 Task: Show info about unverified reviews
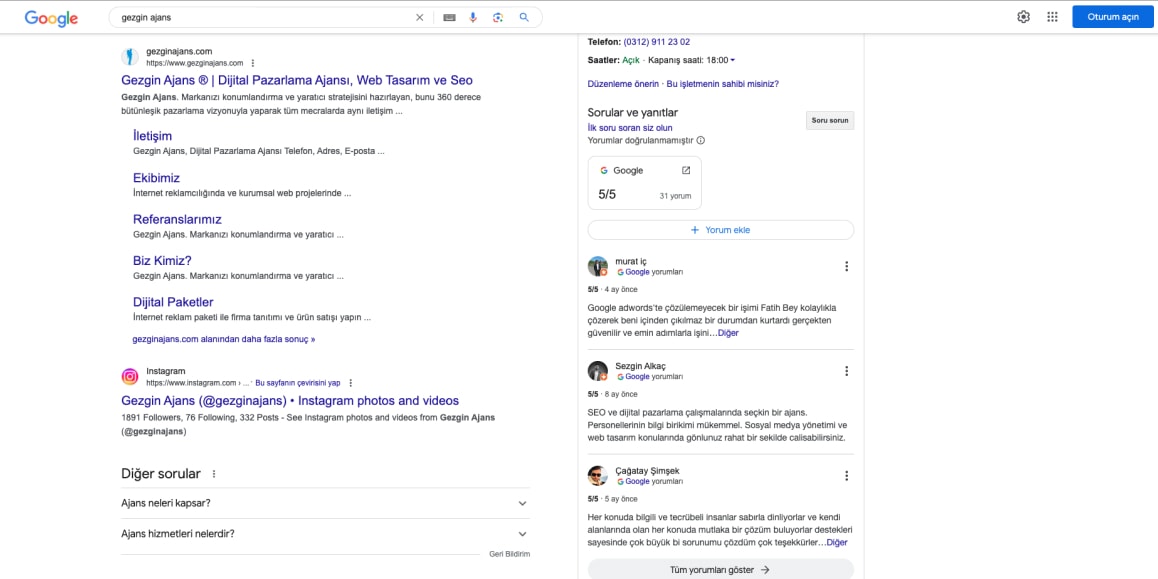click(x=701, y=140)
